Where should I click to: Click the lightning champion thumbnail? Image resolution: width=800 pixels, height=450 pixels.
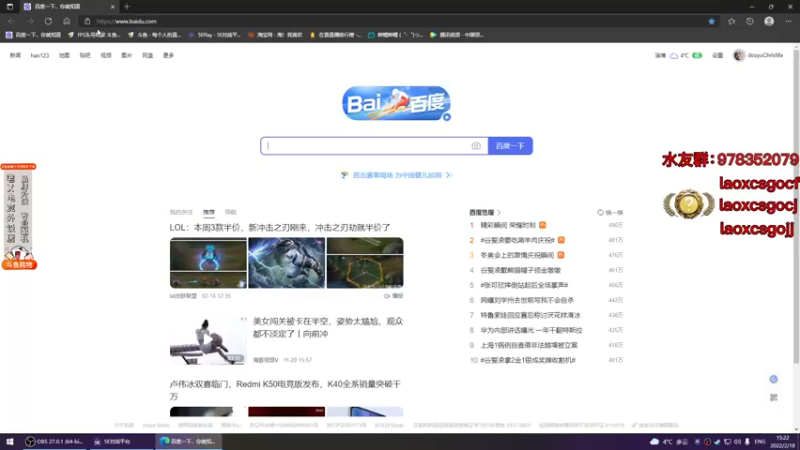pos(287,263)
